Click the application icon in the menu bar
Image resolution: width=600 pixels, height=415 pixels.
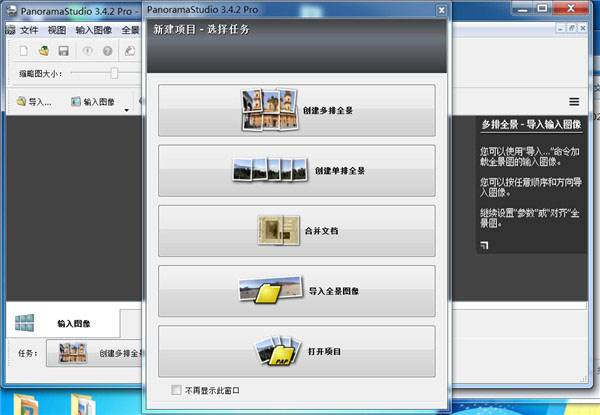pos(10,30)
